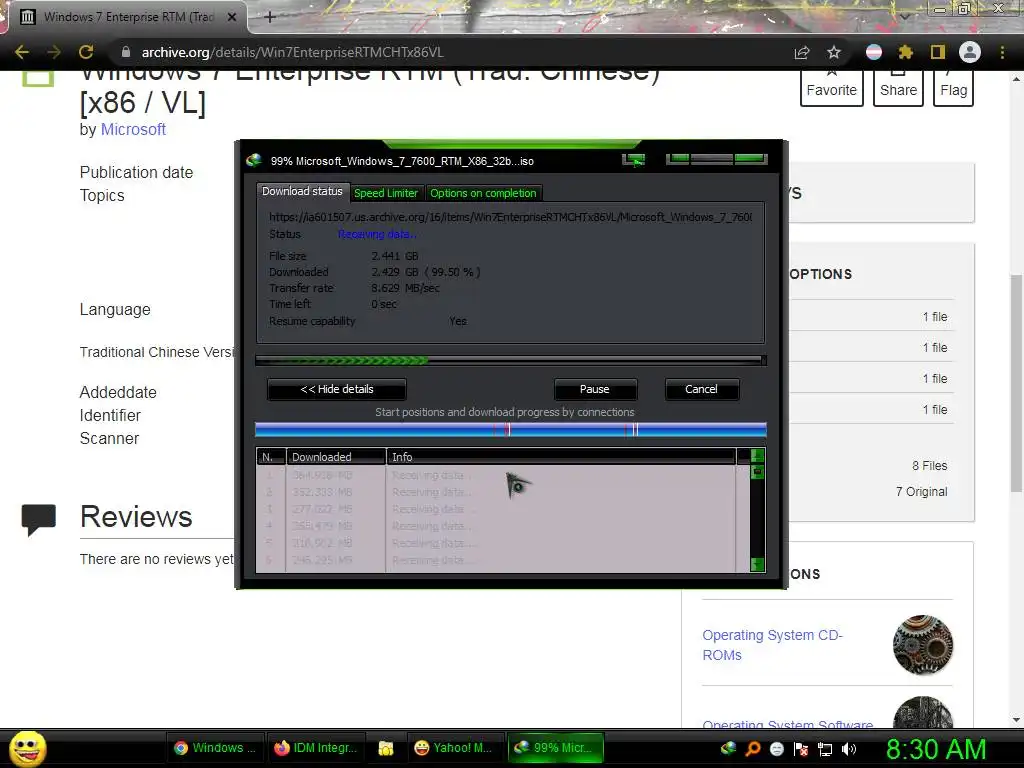Click the Downloaded column header
This screenshot has width=1024, height=768.
coord(336,456)
